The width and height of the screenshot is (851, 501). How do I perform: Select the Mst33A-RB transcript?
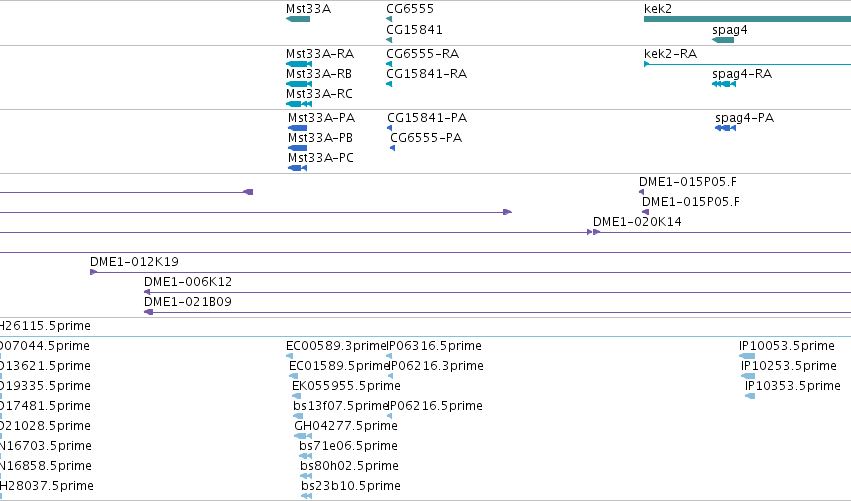coord(299,84)
